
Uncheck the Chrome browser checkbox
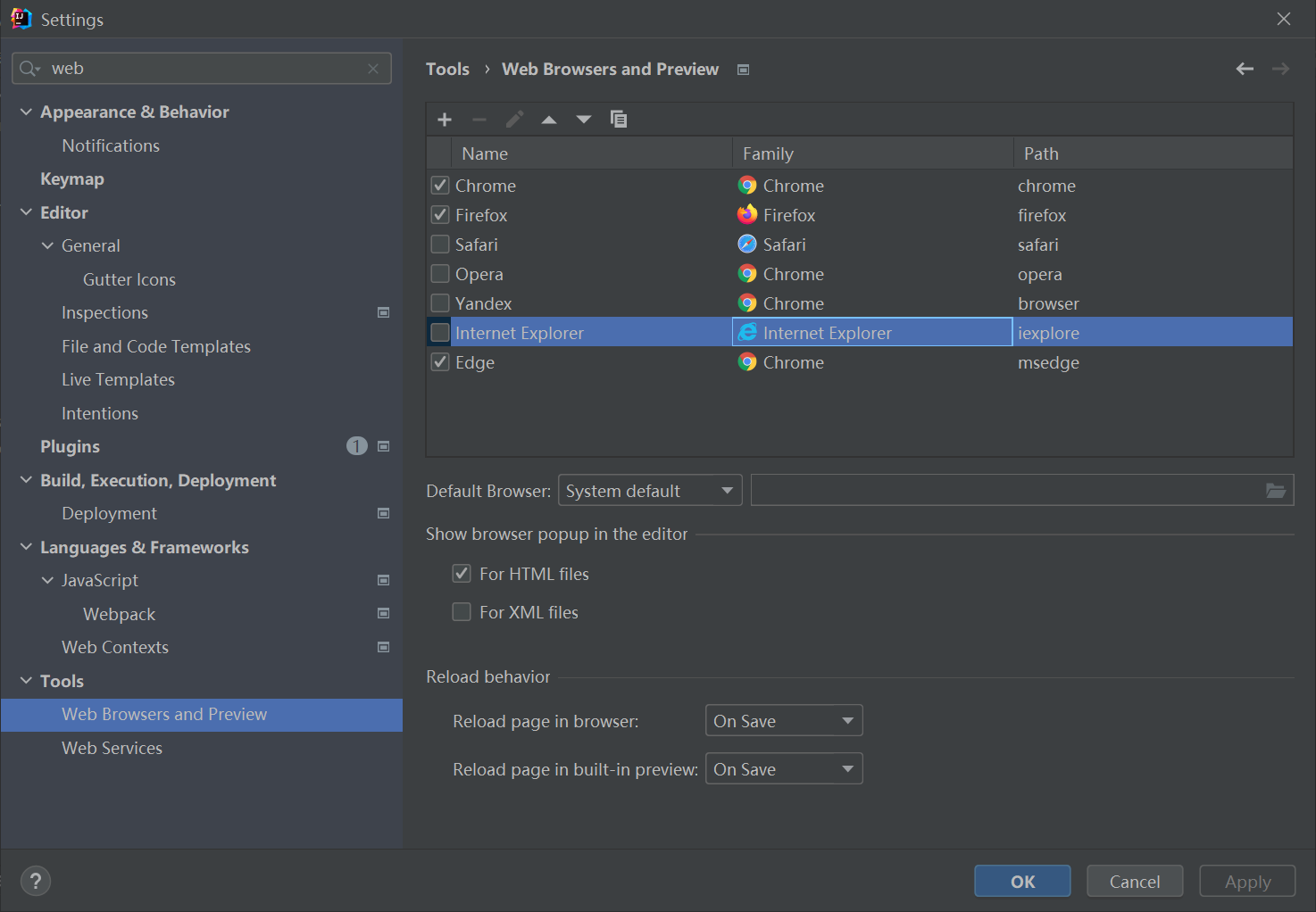(440, 186)
